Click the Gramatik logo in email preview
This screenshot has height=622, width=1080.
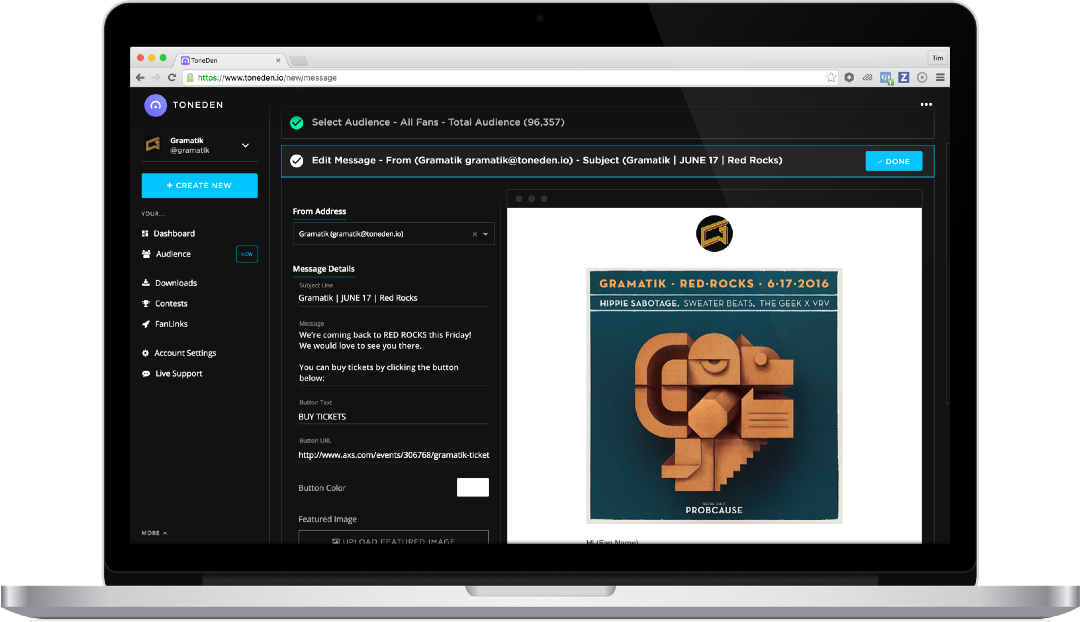(x=714, y=234)
